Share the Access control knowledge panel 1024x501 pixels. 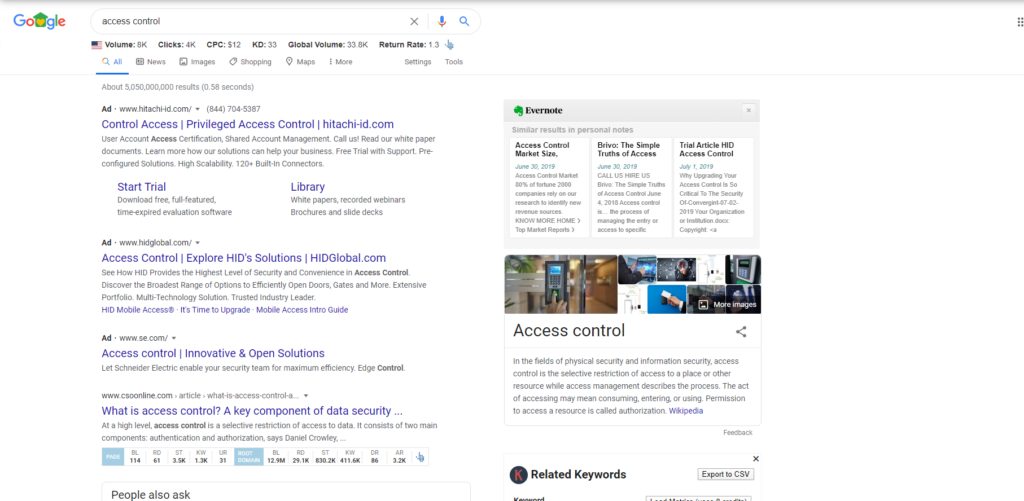tap(741, 331)
